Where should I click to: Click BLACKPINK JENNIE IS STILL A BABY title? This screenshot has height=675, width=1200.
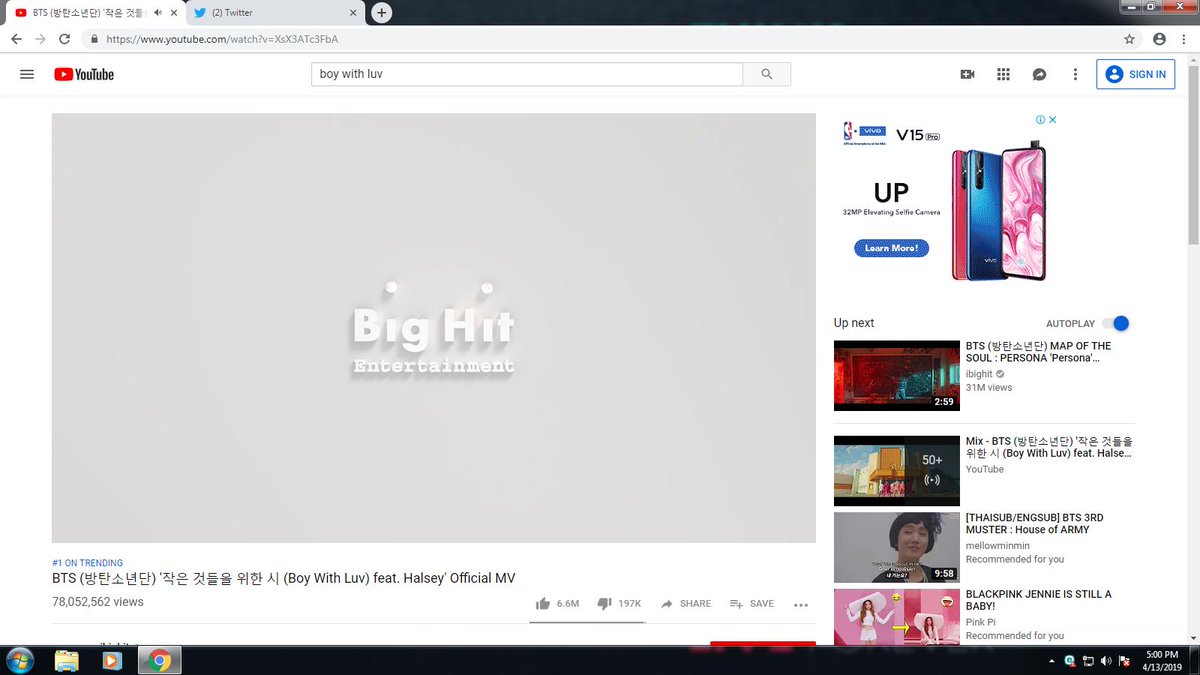(x=1038, y=600)
